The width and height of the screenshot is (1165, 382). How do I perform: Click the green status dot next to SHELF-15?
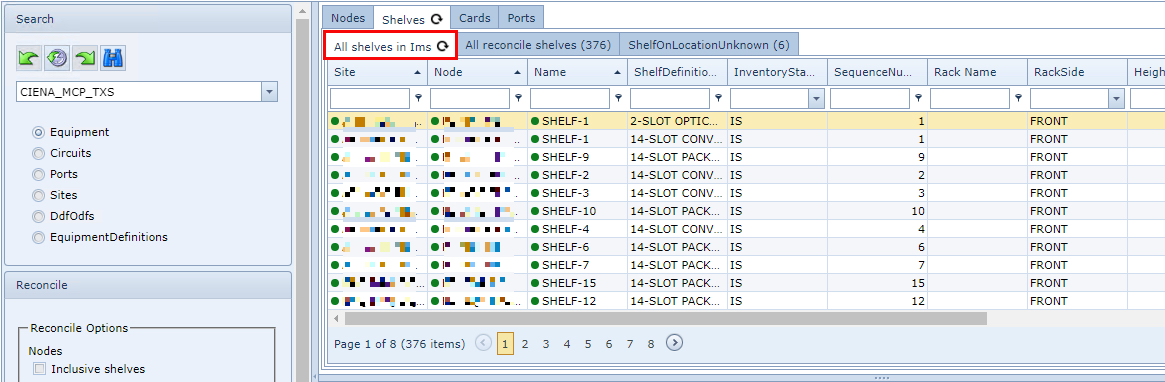coord(535,283)
